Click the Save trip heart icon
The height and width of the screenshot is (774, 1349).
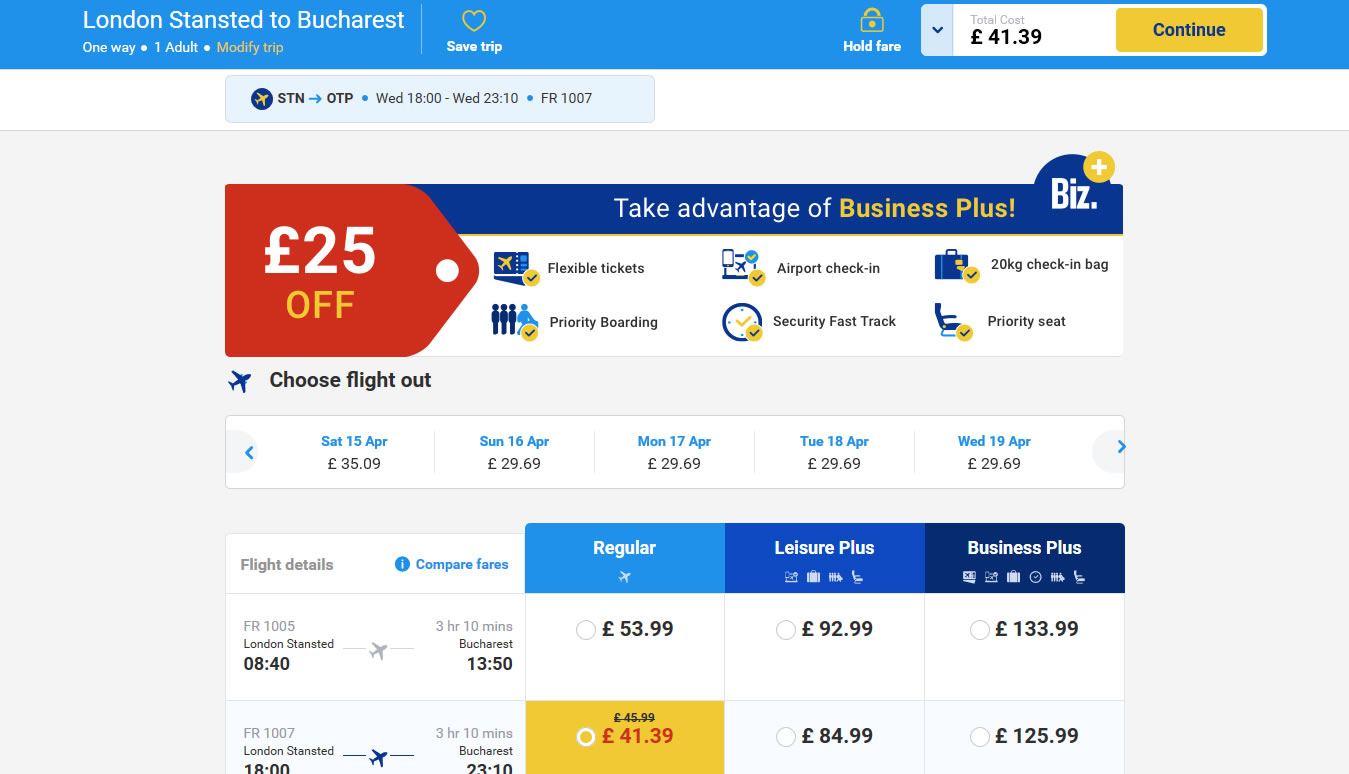(474, 21)
